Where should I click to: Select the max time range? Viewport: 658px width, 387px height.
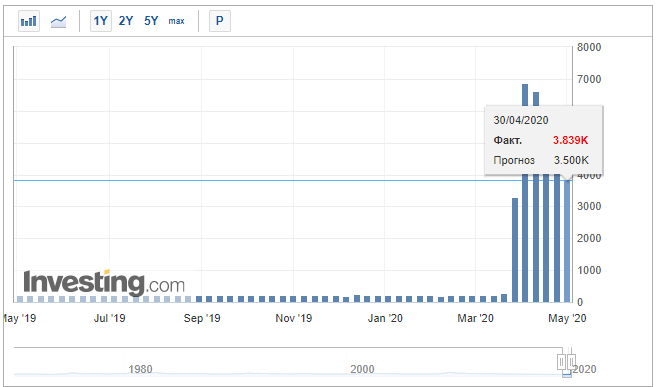coord(177,21)
